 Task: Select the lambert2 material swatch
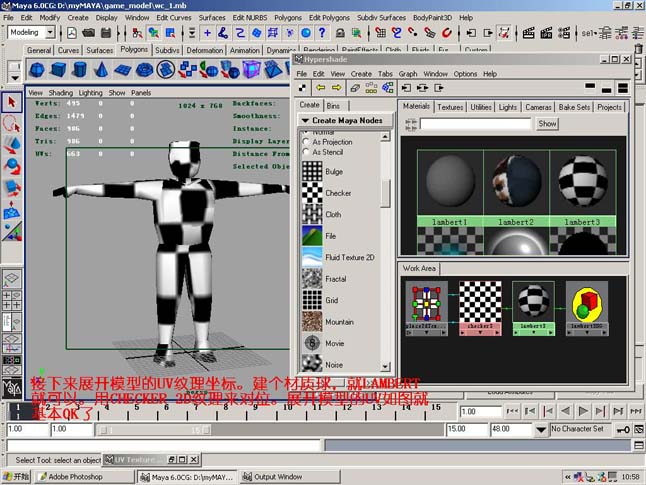click(516, 188)
